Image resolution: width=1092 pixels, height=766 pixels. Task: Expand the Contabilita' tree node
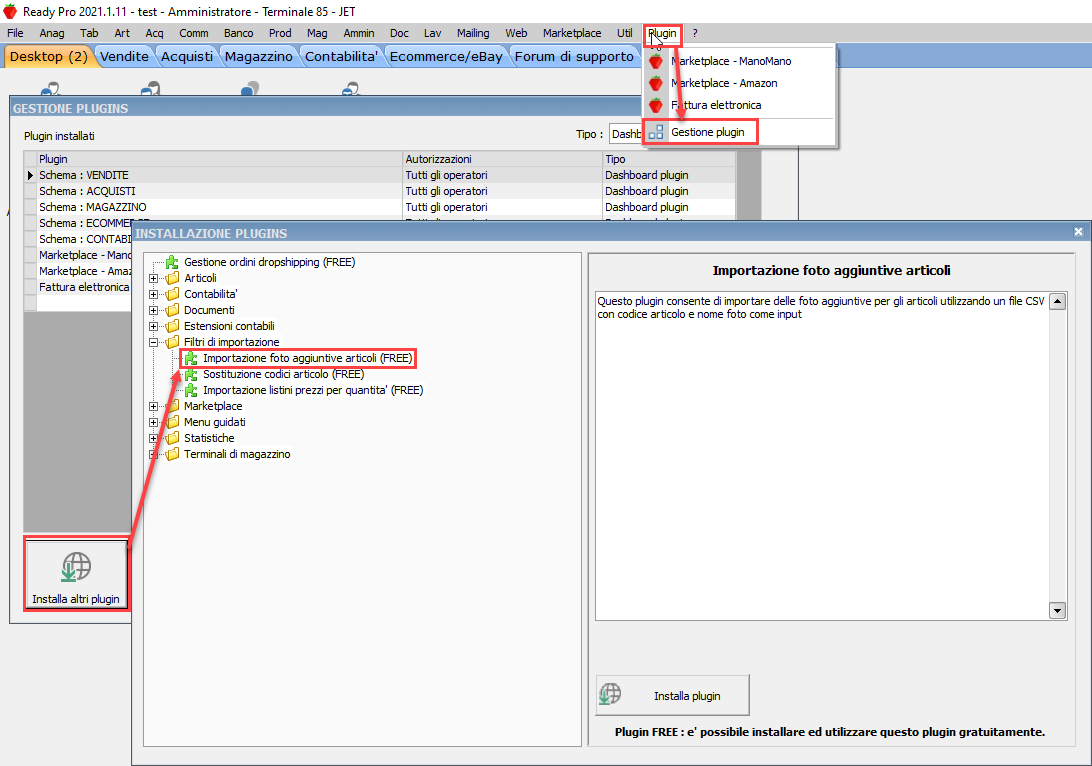pyautogui.click(x=153, y=295)
